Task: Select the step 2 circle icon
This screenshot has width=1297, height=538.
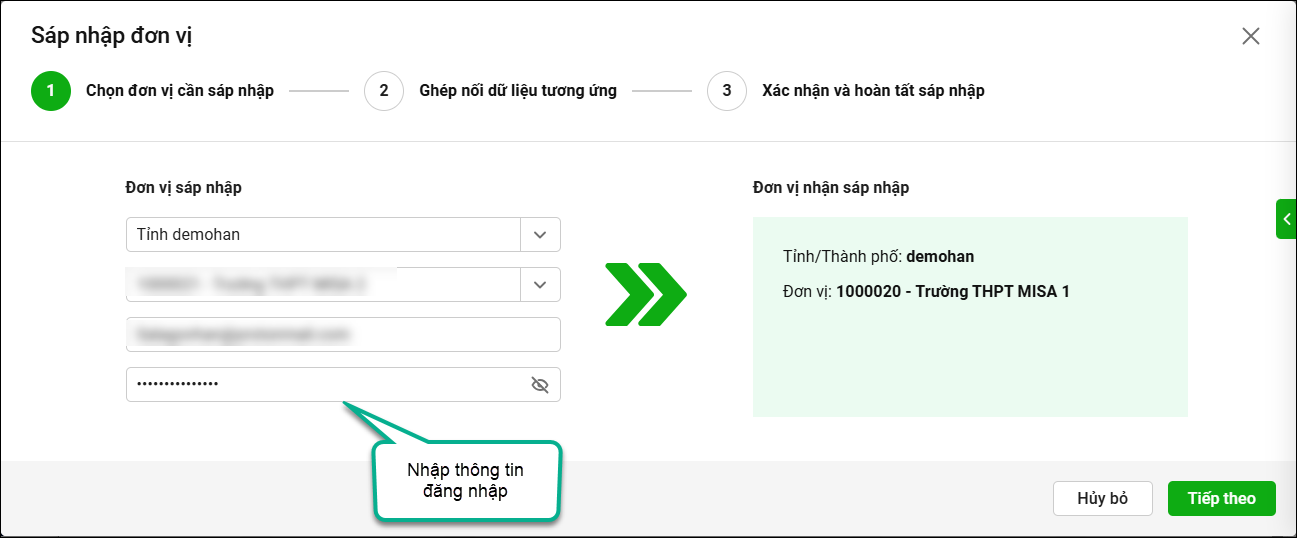Action: click(x=384, y=91)
